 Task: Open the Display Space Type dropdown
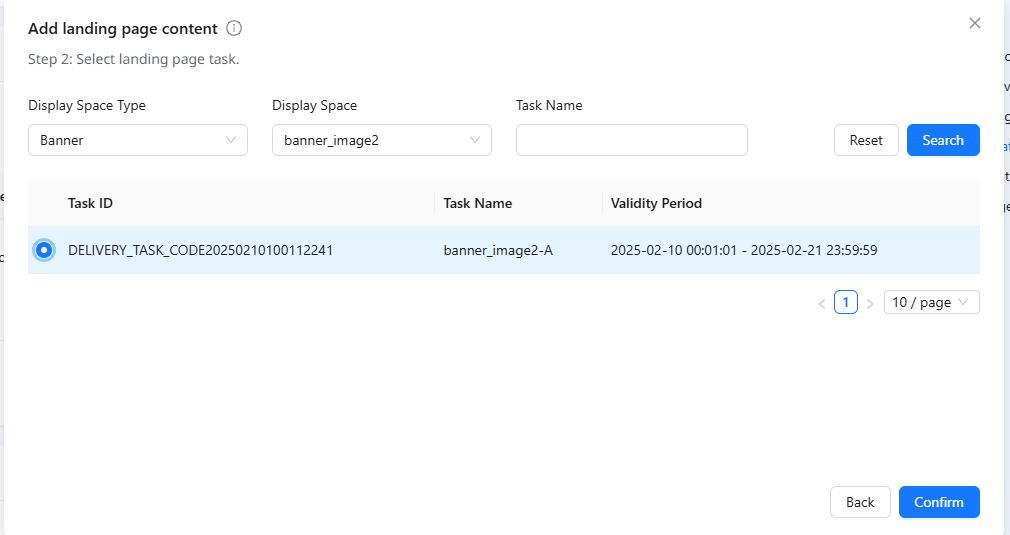tap(138, 140)
